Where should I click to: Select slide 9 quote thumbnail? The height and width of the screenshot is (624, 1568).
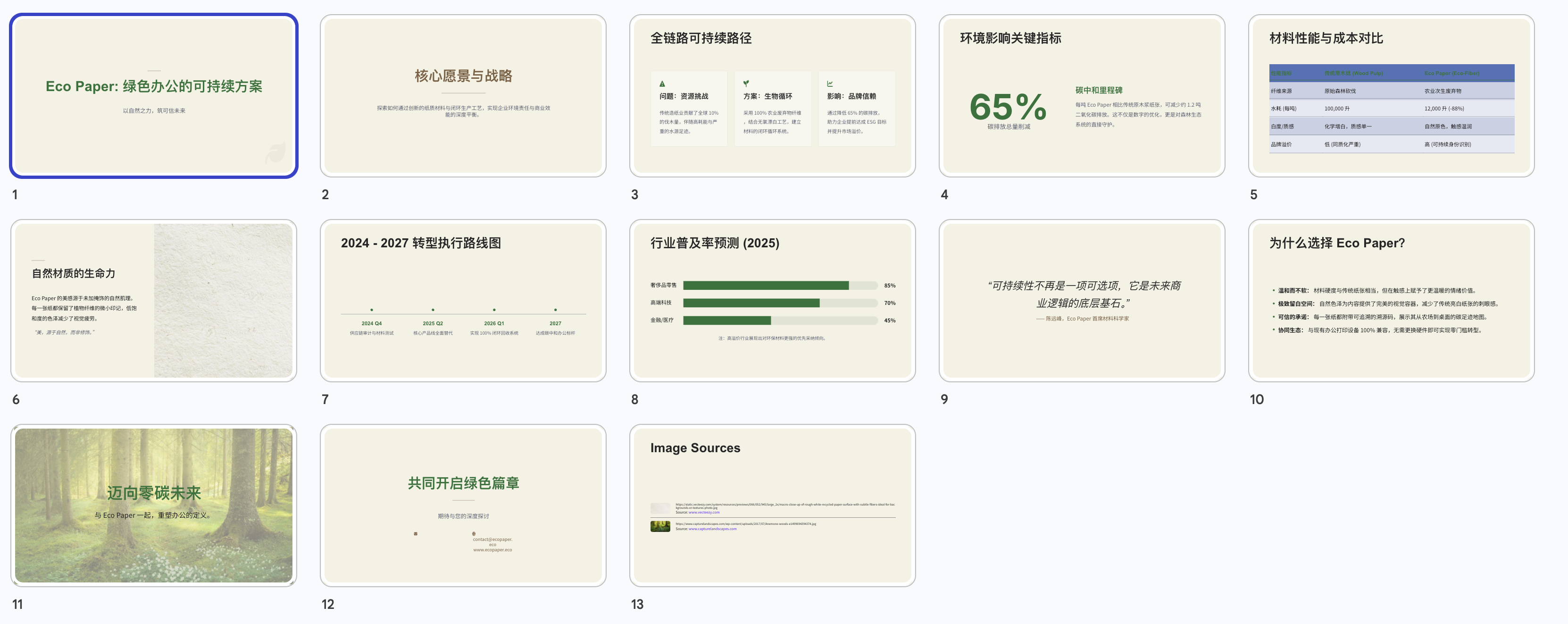1081,301
